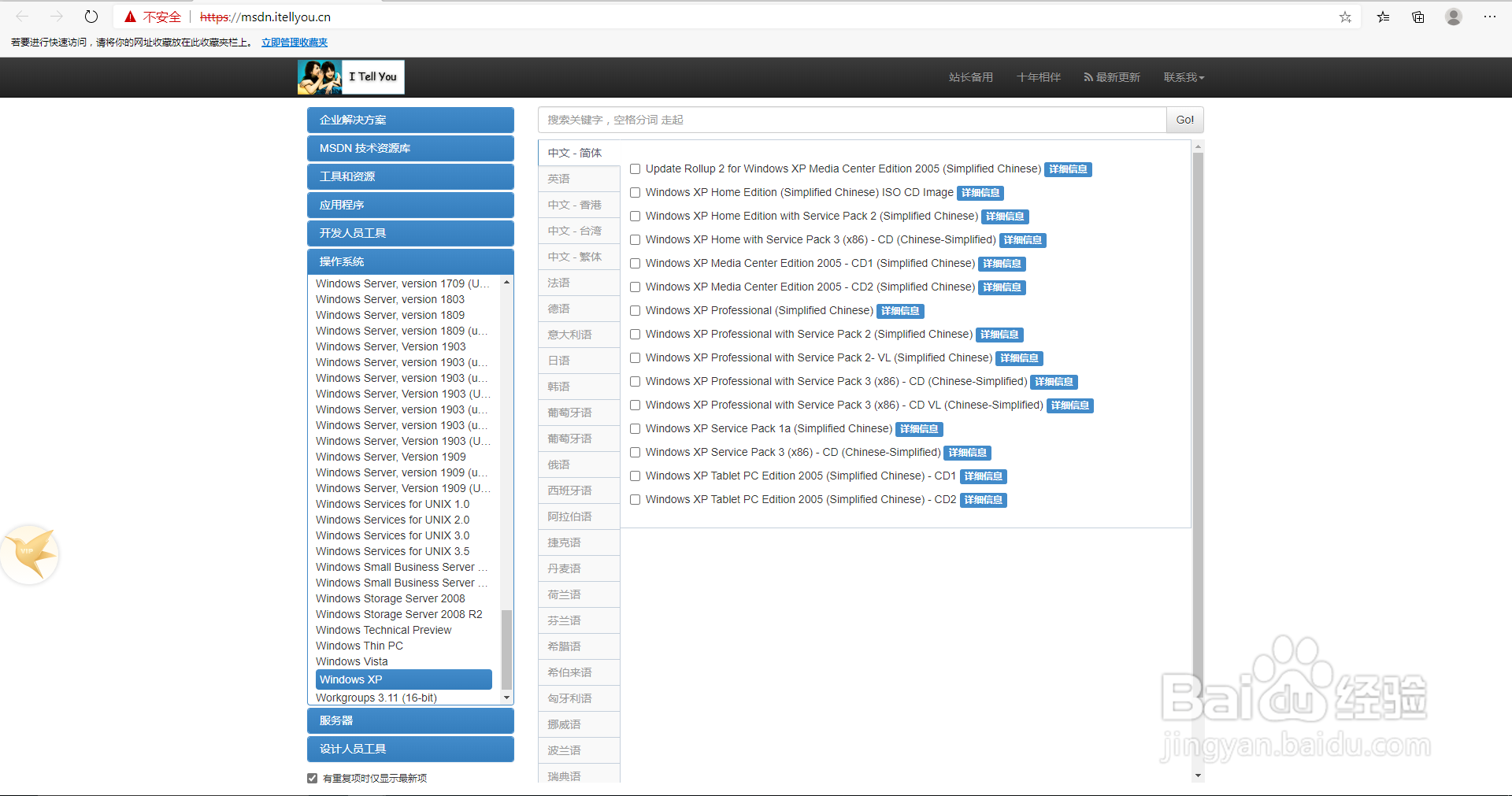1512x796 pixels.
Task: Open 最新更新 RSS feed link
Action: pos(1112,77)
